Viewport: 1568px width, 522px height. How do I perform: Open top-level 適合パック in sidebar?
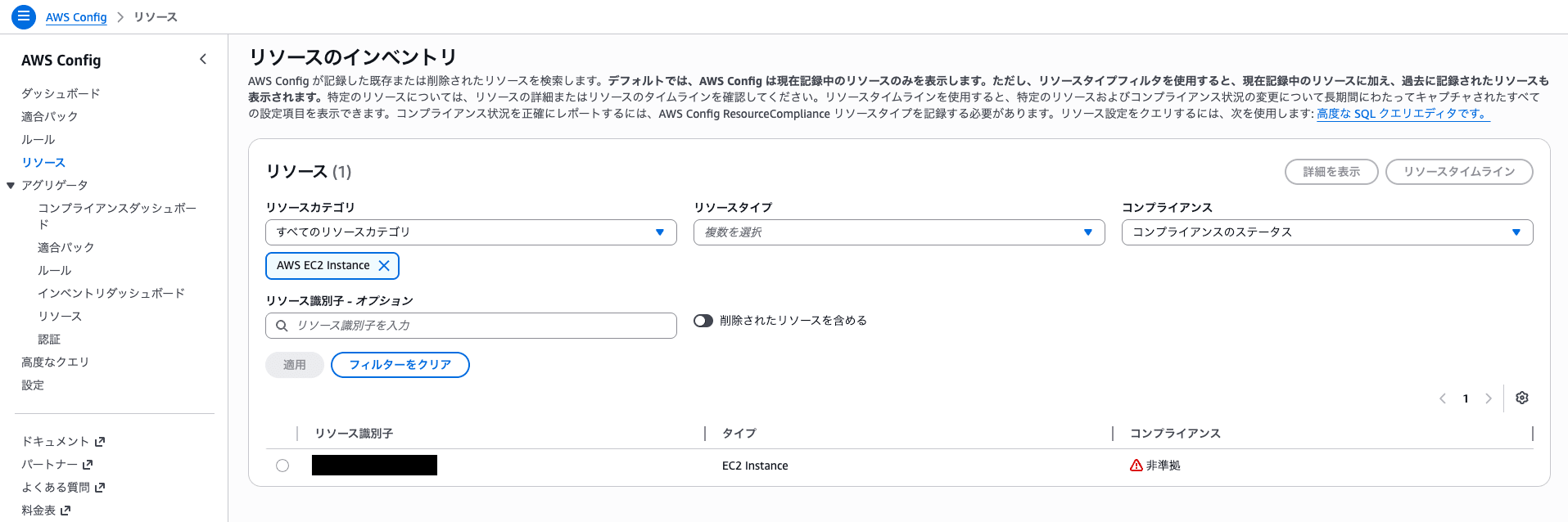point(49,116)
